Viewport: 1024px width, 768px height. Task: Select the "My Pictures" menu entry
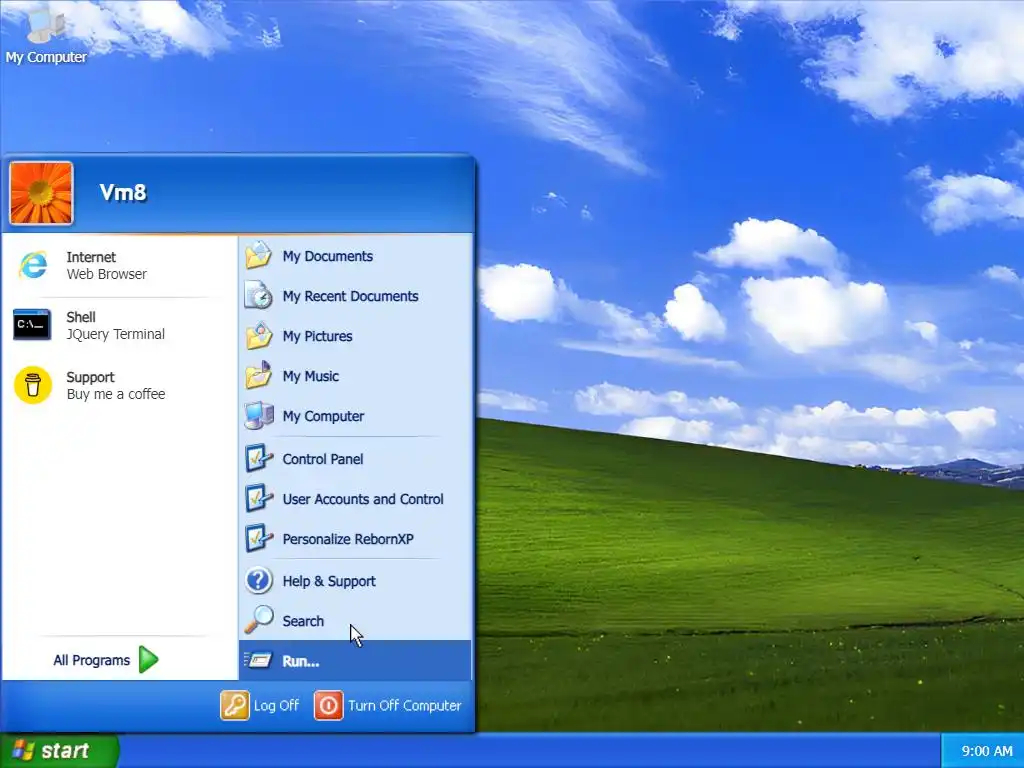(356, 336)
